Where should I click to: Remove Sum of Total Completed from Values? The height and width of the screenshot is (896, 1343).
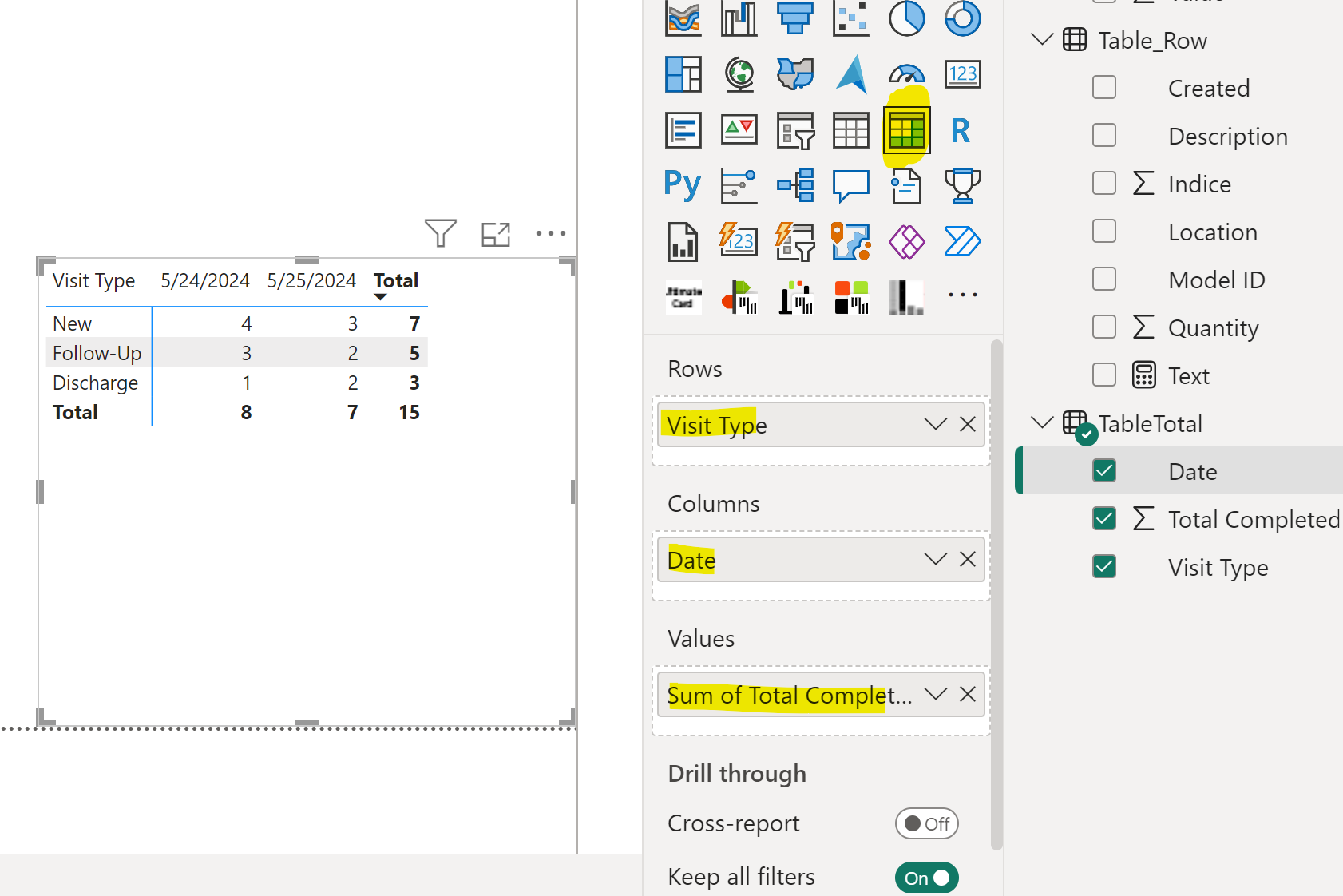[968, 694]
